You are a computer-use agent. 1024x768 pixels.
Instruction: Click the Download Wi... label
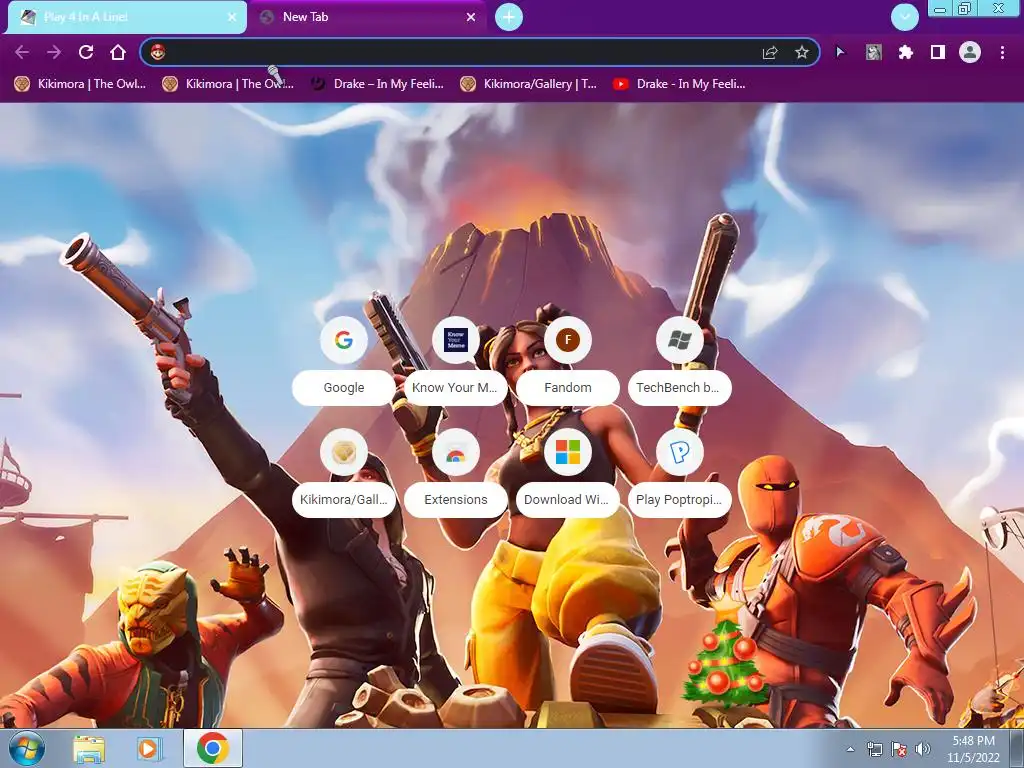568,500
